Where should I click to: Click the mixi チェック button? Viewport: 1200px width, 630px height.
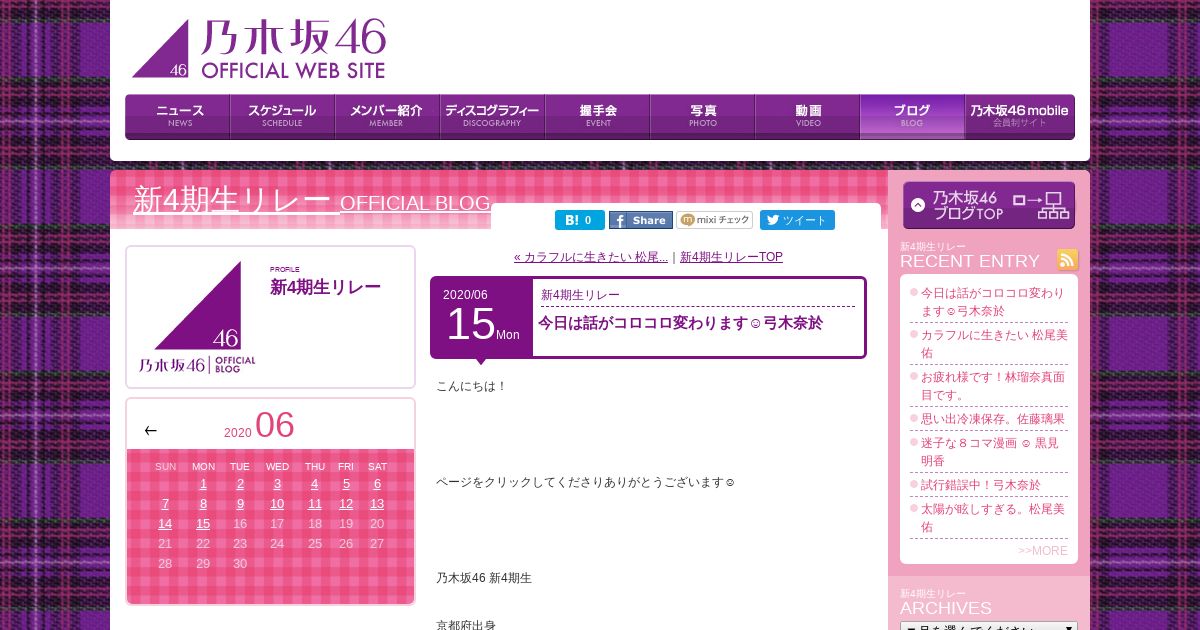714,220
